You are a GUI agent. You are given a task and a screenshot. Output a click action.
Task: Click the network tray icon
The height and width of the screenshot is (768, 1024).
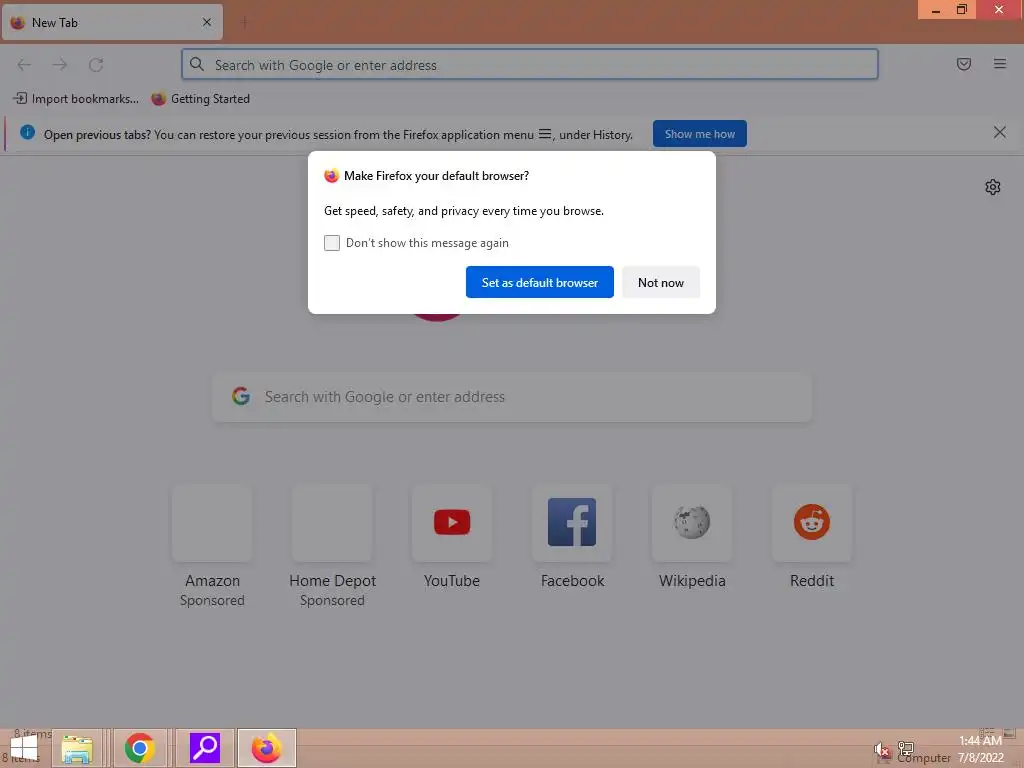(x=906, y=748)
